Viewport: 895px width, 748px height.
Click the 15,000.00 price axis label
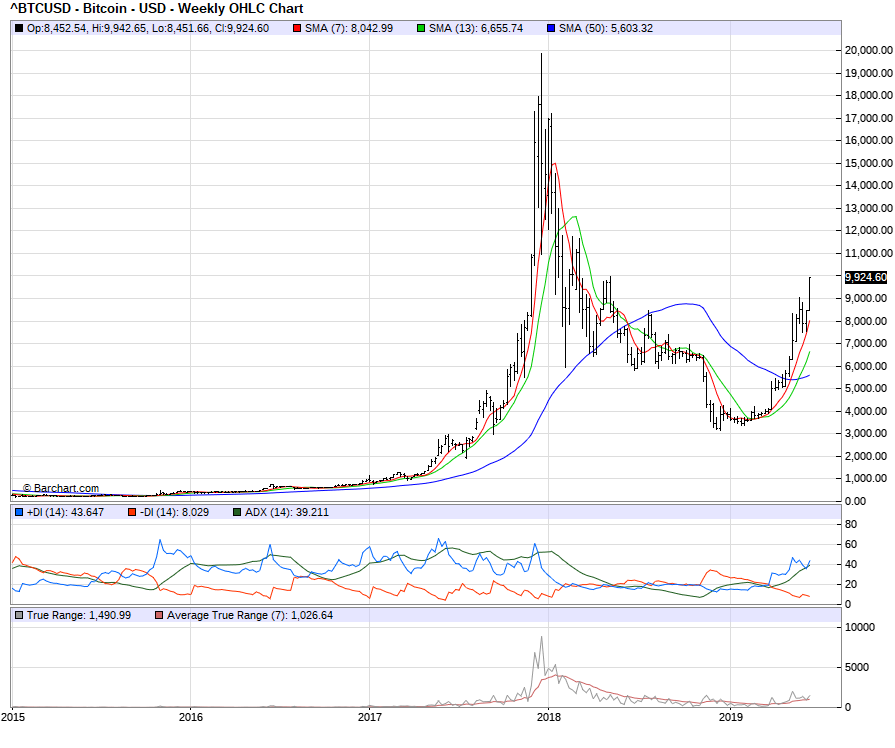(x=869, y=163)
